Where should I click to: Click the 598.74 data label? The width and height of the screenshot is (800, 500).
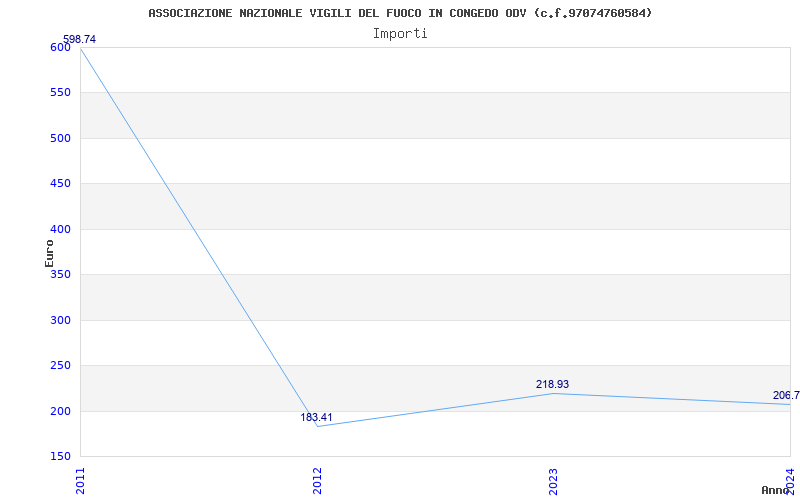tap(79, 39)
